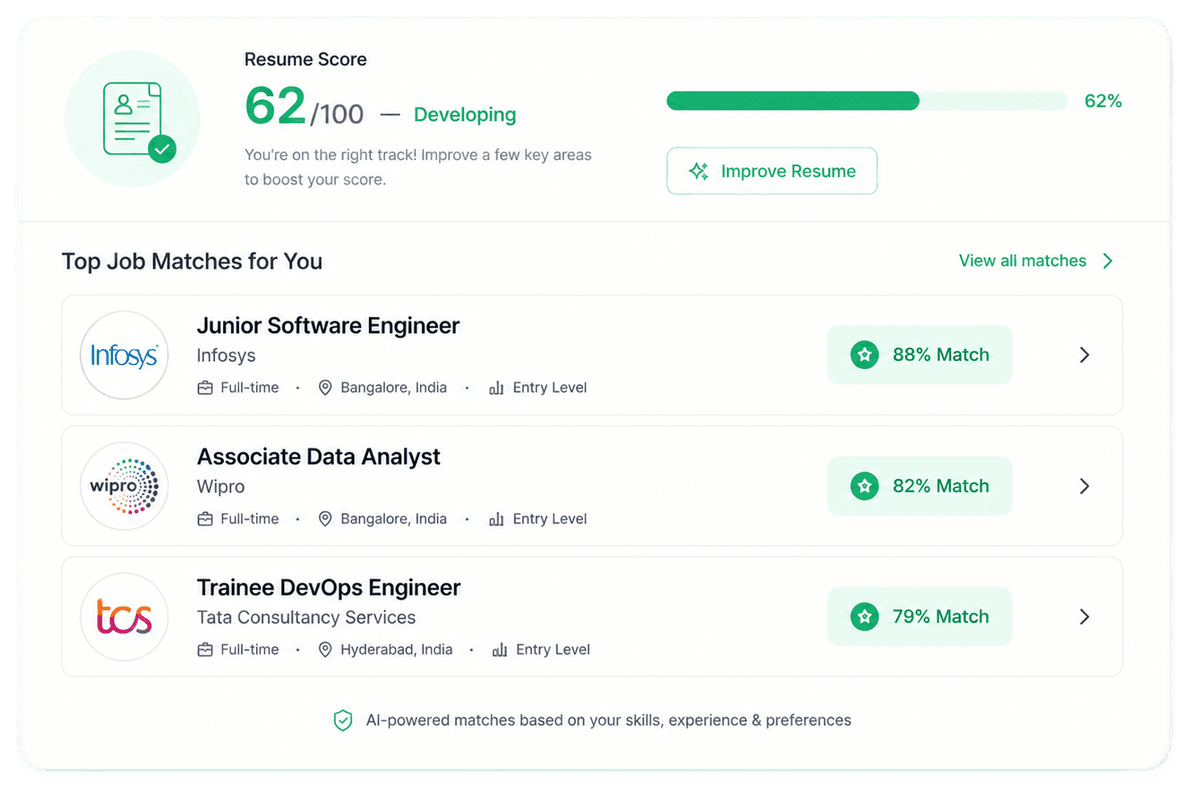Open the View all matches link

tap(1036, 261)
